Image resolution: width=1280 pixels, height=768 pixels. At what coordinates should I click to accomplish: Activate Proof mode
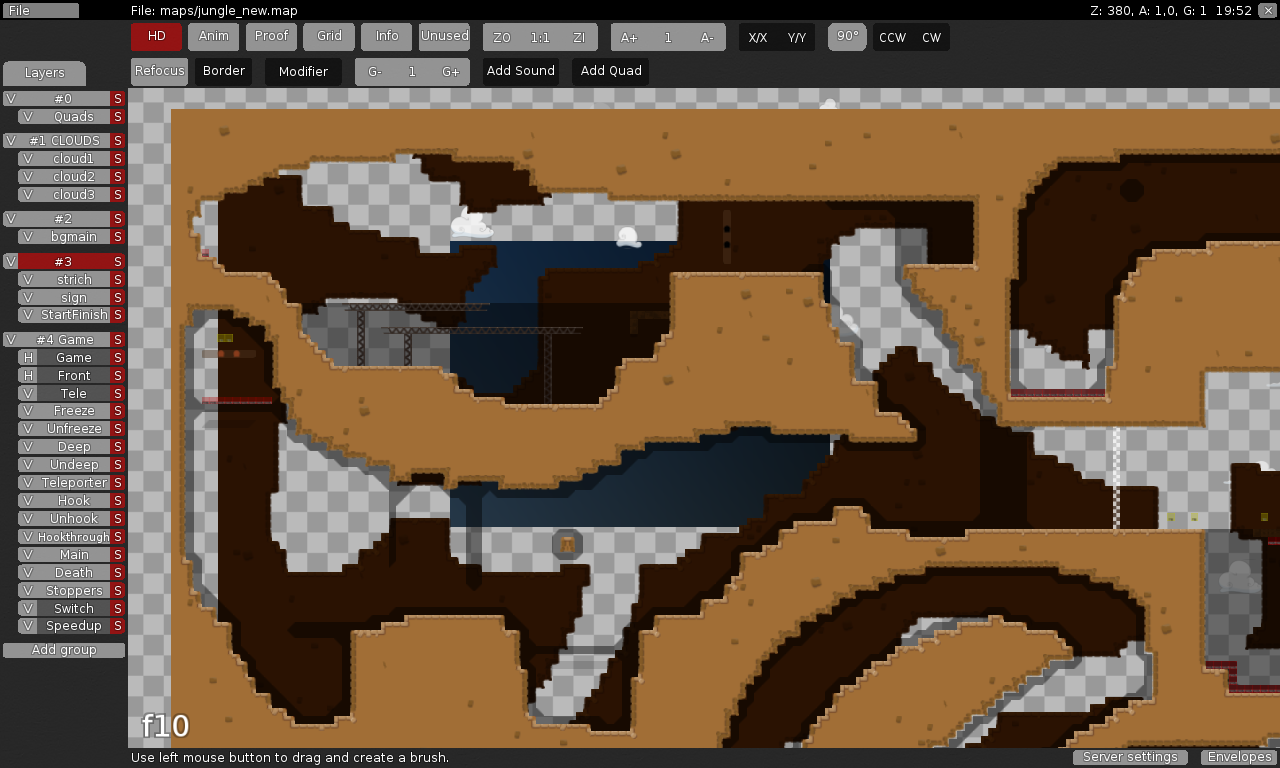pyautogui.click(x=270, y=36)
